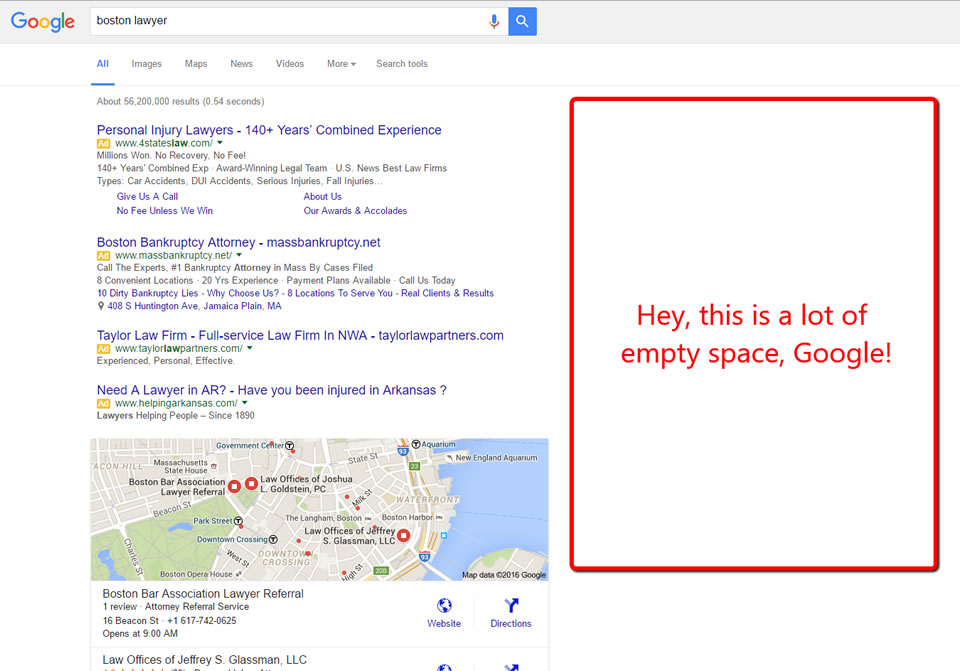This screenshot has width=960, height=671.
Task: Open the 408 S Huntington Ave address link
Action: 195,306
